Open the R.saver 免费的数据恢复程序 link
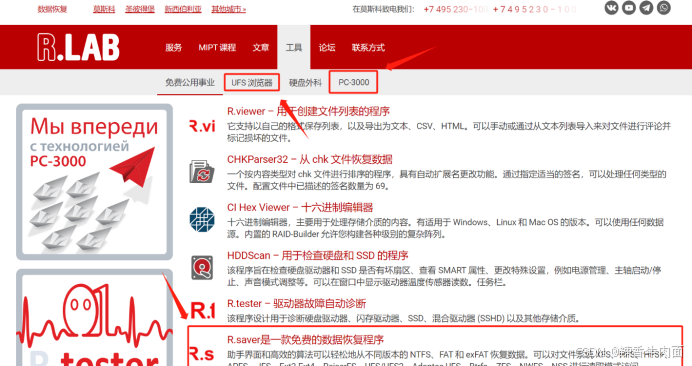This screenshot has width=692, height=366. tap(305, 340)
